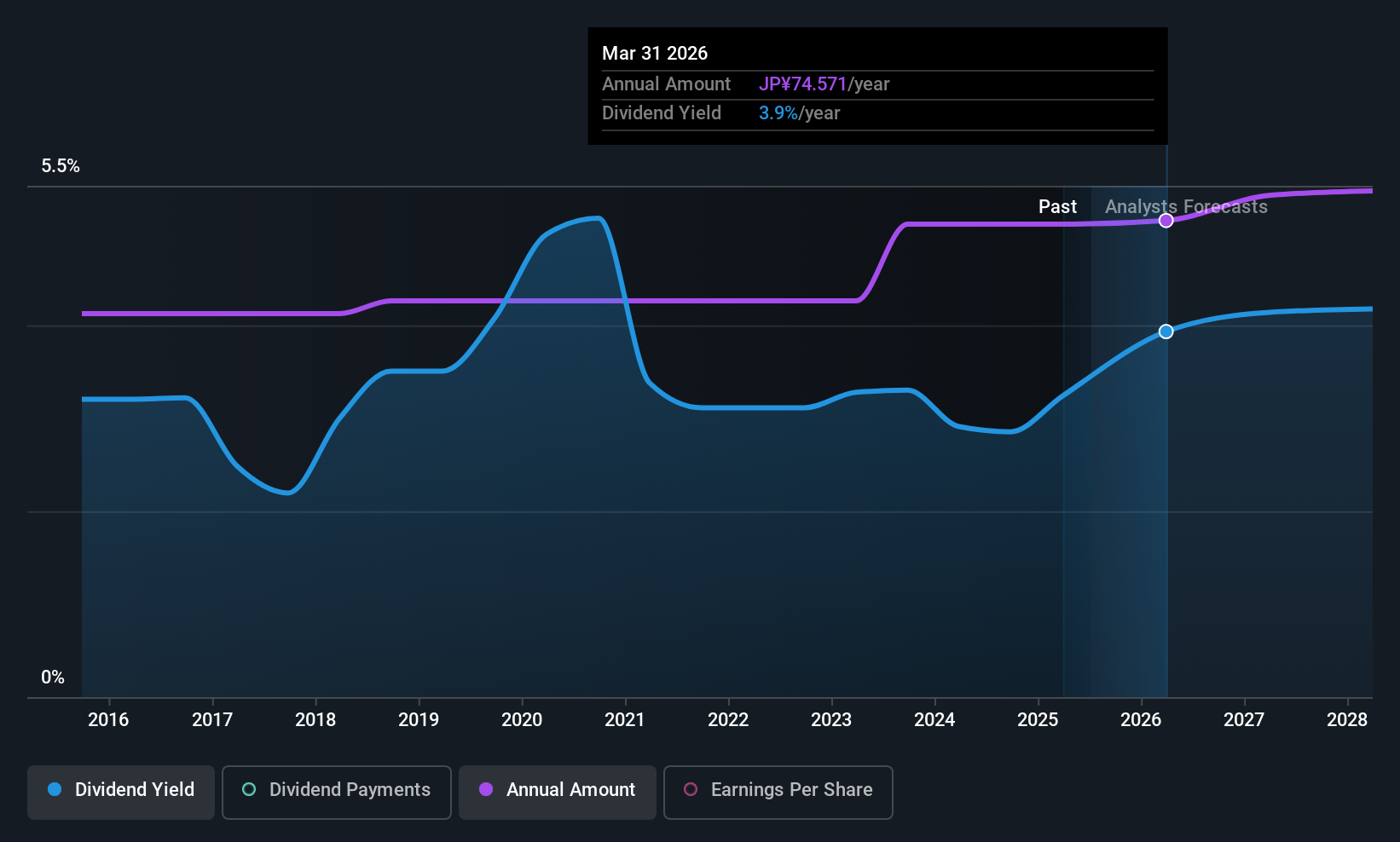This screenshot has width=1400, height=842.
Task: Click the Dividend Yield tooltip row label
Action: 662,113
